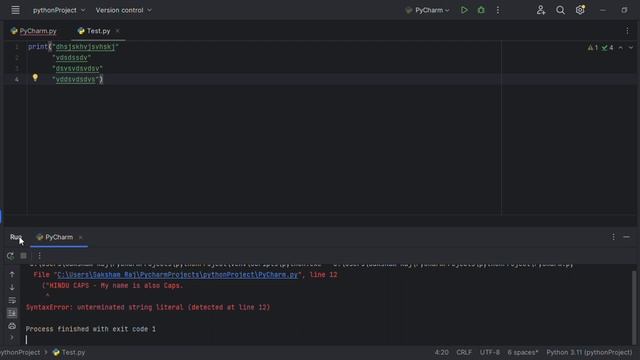640x360 pixels.
Task: Select the Test.py editor tab
Action: coord(94,31)
